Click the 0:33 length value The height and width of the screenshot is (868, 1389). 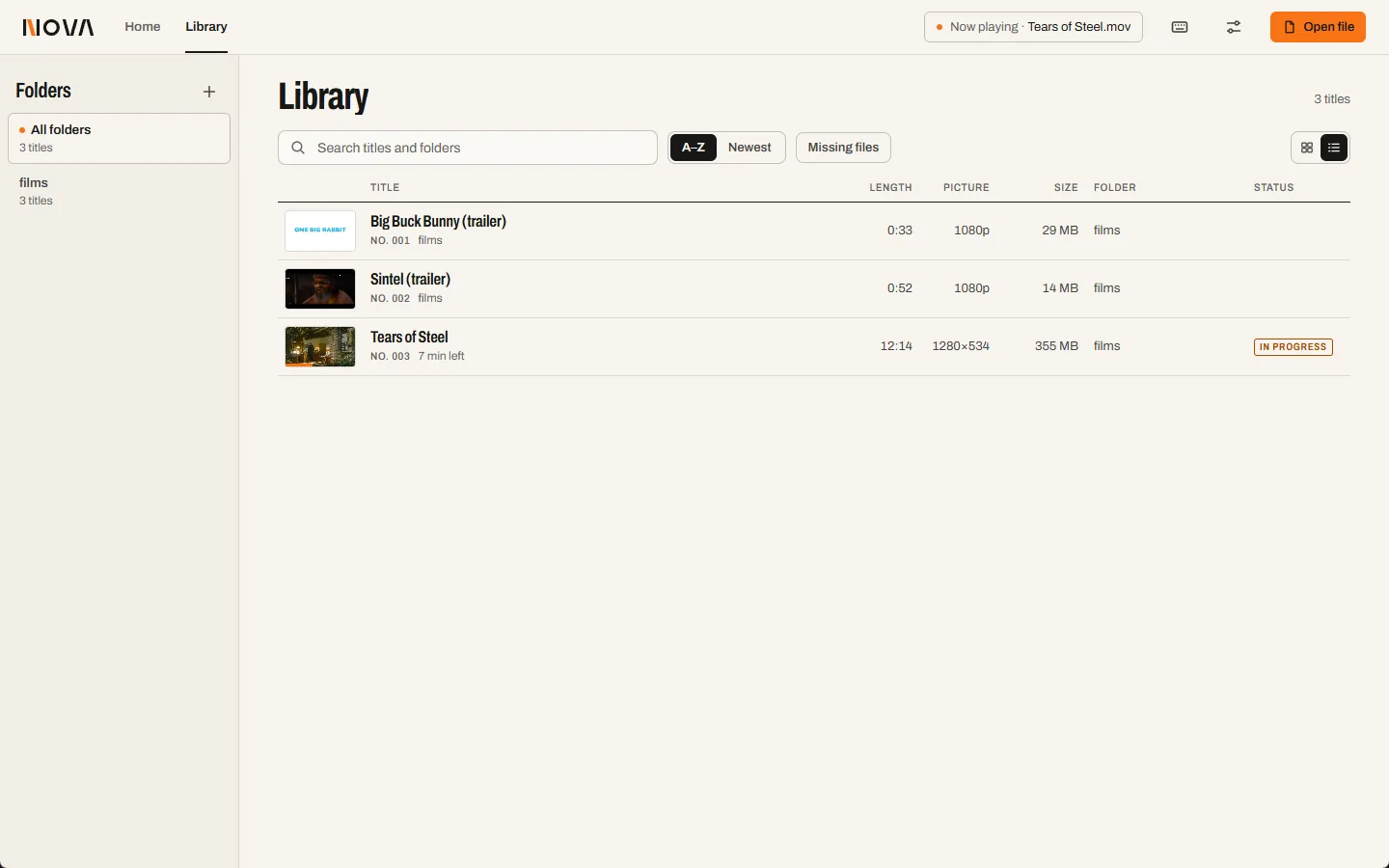coord(900,231)
